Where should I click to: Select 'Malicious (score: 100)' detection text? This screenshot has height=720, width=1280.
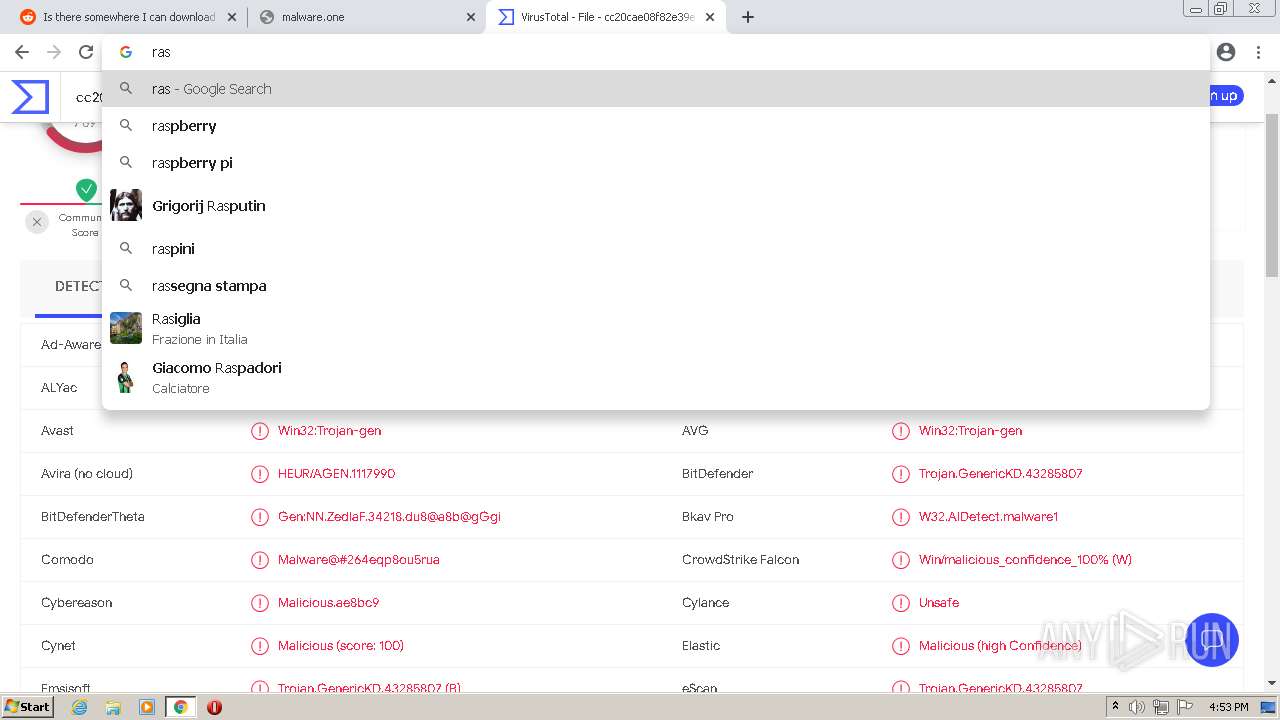click(341, 646)
